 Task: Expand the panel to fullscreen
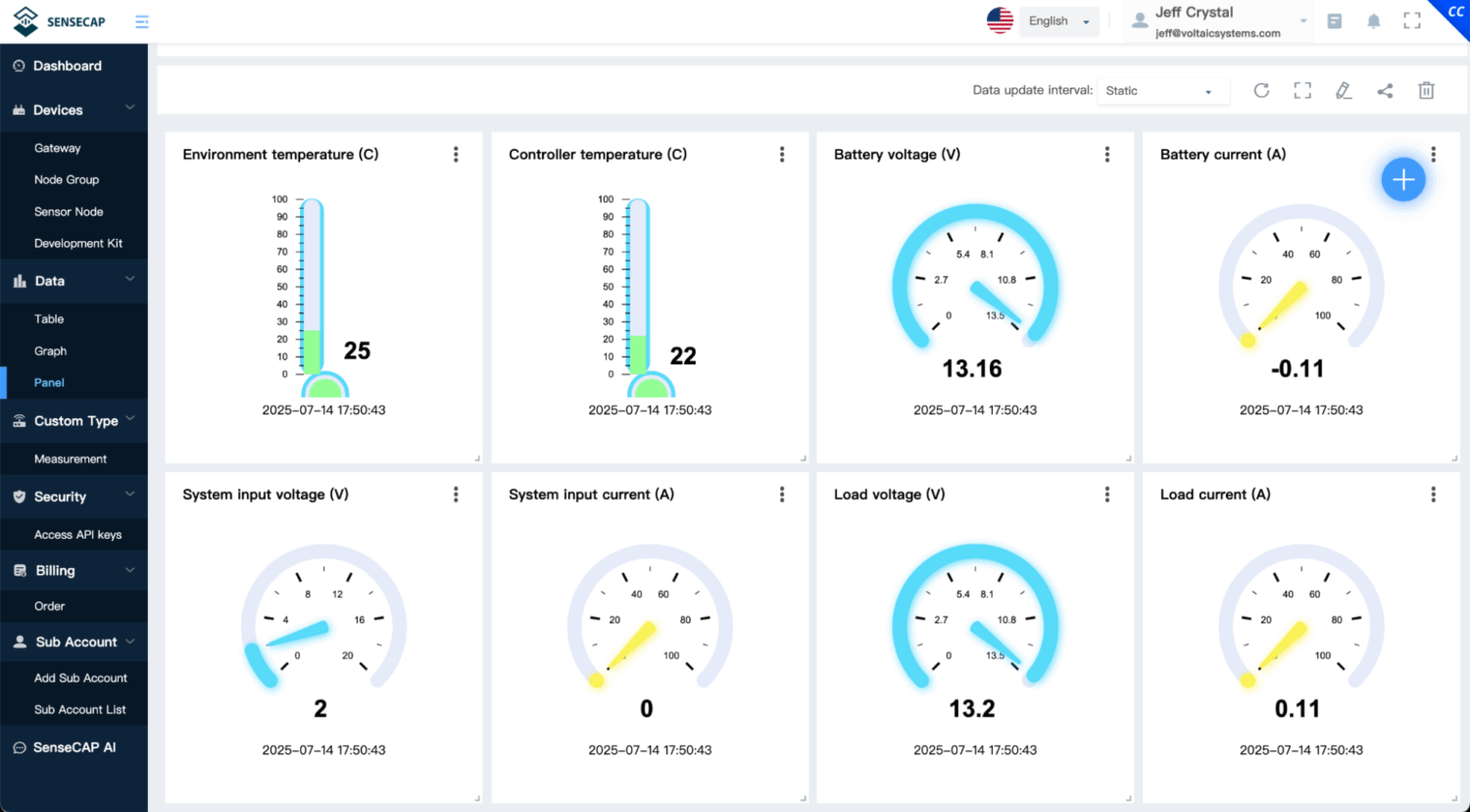1302,90
